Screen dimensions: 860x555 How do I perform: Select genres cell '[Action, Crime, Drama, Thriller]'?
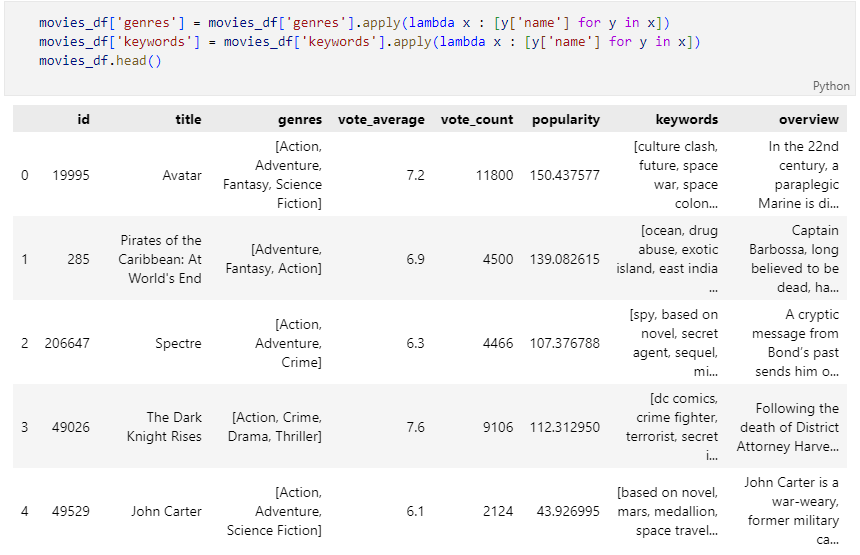275,427
